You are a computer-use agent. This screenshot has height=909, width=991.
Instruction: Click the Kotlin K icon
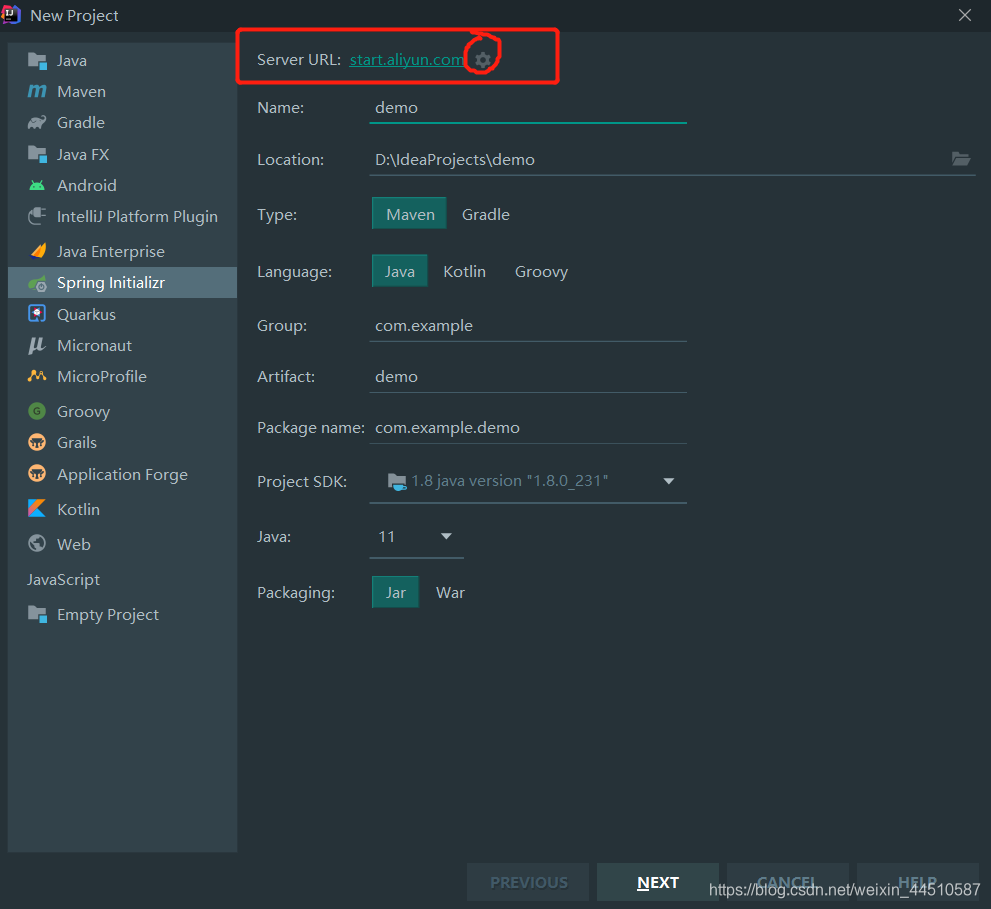coord(37,508)
